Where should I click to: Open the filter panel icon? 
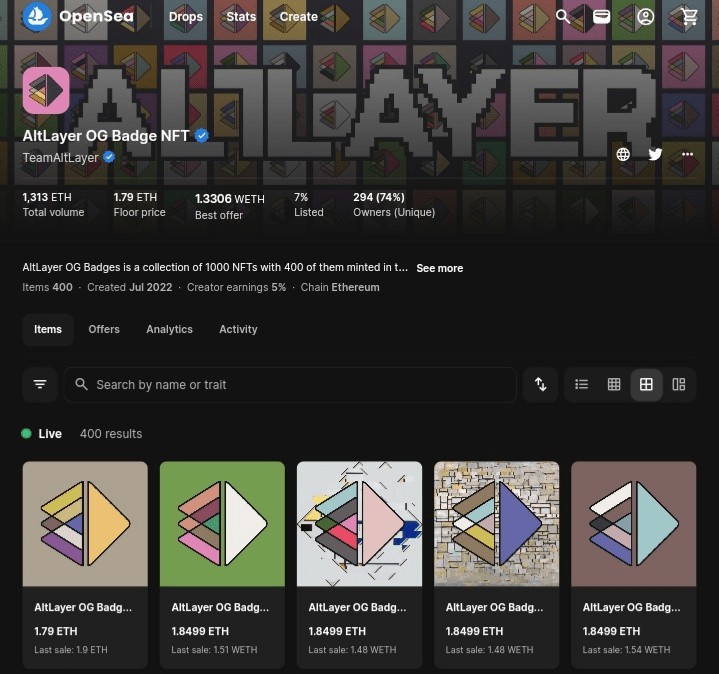pyautogui.click(x=40, y=384)
